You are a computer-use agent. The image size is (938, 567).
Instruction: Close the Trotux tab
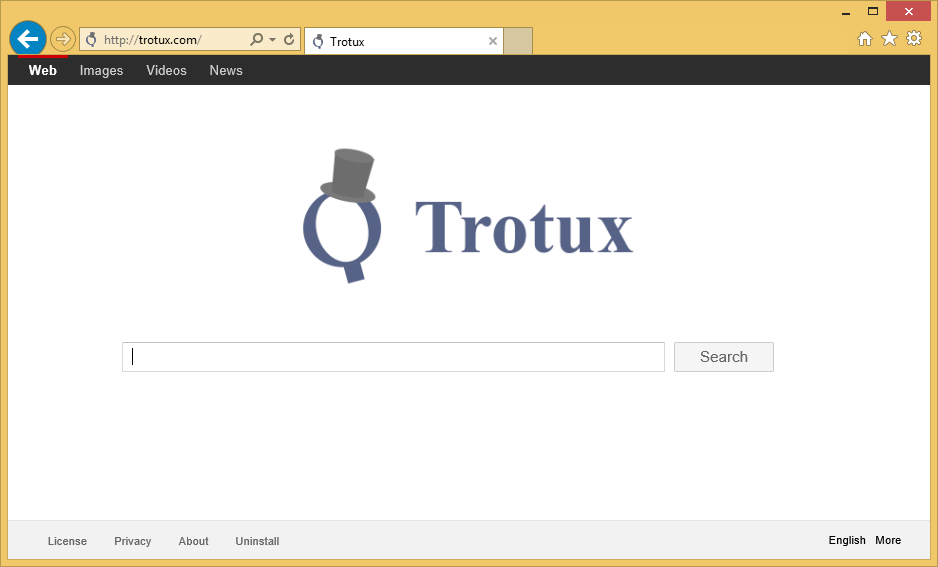(492, 41)
